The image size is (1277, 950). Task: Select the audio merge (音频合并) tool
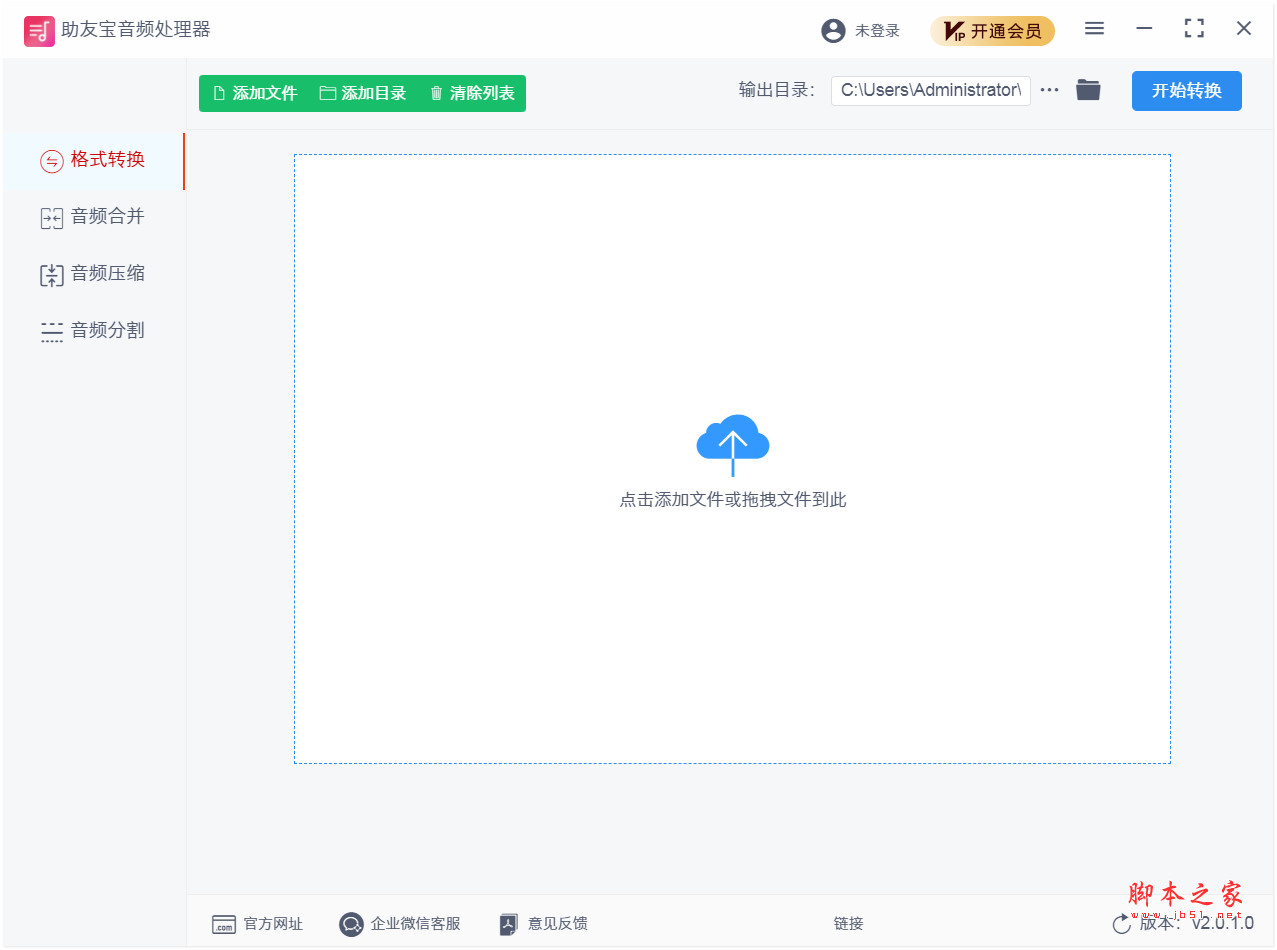(x=52, y=217)
